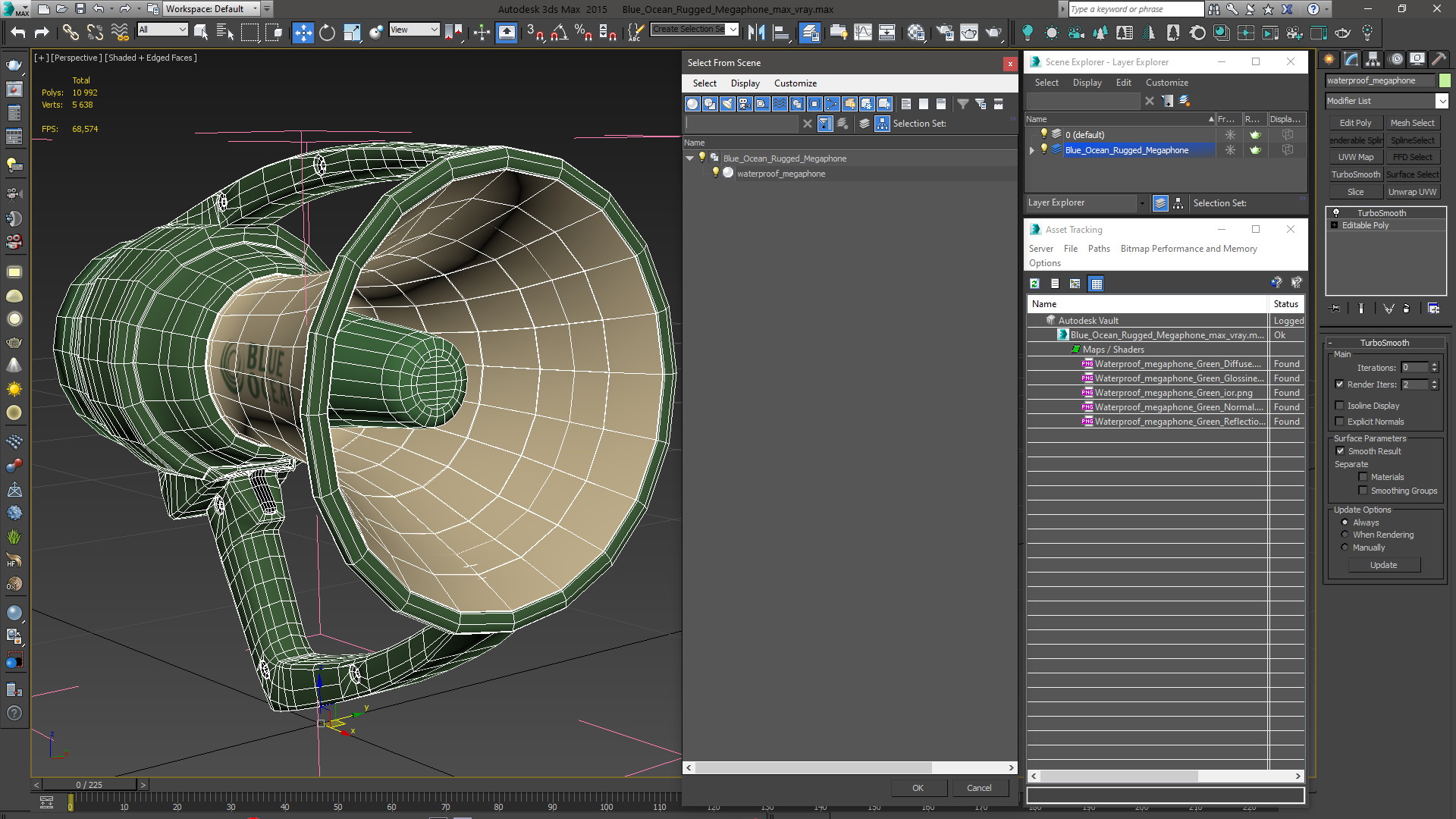Click Configure Modifier Sets icon

tap(1433, 308)
